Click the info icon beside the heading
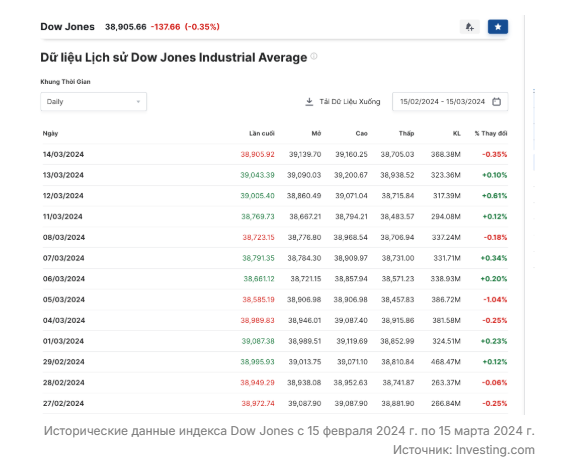Image resolution: width=566 pixels, height=468 pixels. click(x=314, y=56)
